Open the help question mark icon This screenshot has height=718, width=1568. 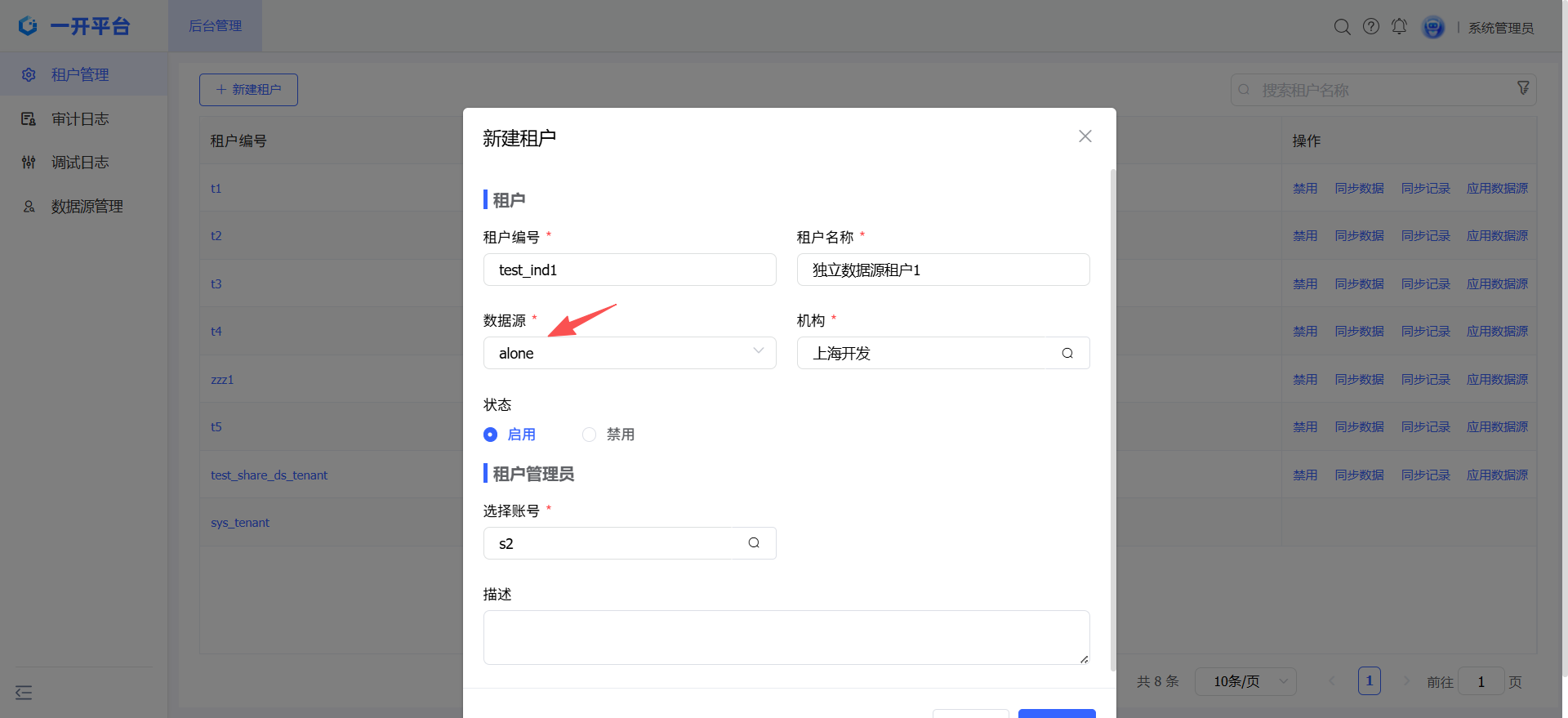coord(1371,27)
